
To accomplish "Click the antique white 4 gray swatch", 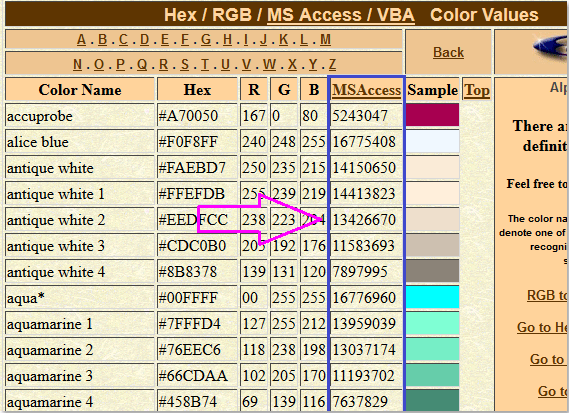I will (x=432, y=271).
